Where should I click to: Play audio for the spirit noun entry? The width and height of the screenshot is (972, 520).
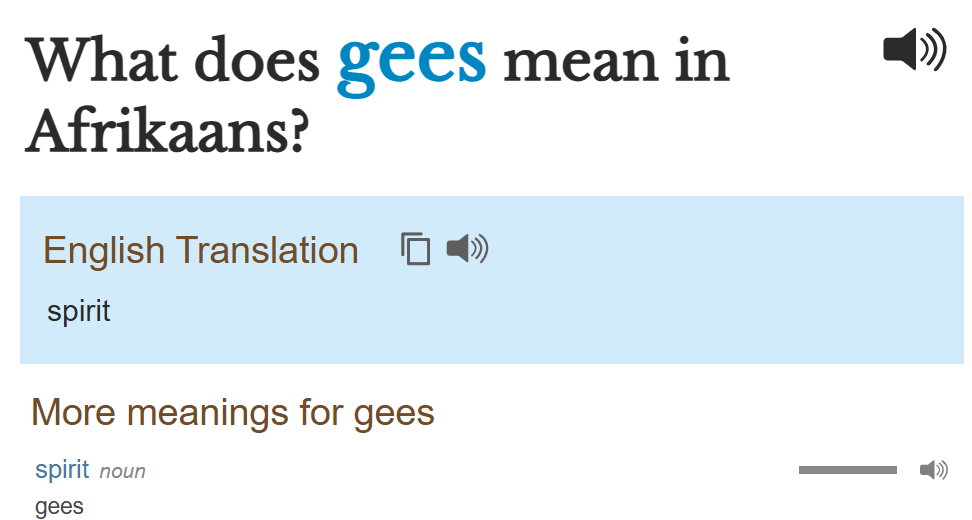pyautogui.click(x=933, y=470)
